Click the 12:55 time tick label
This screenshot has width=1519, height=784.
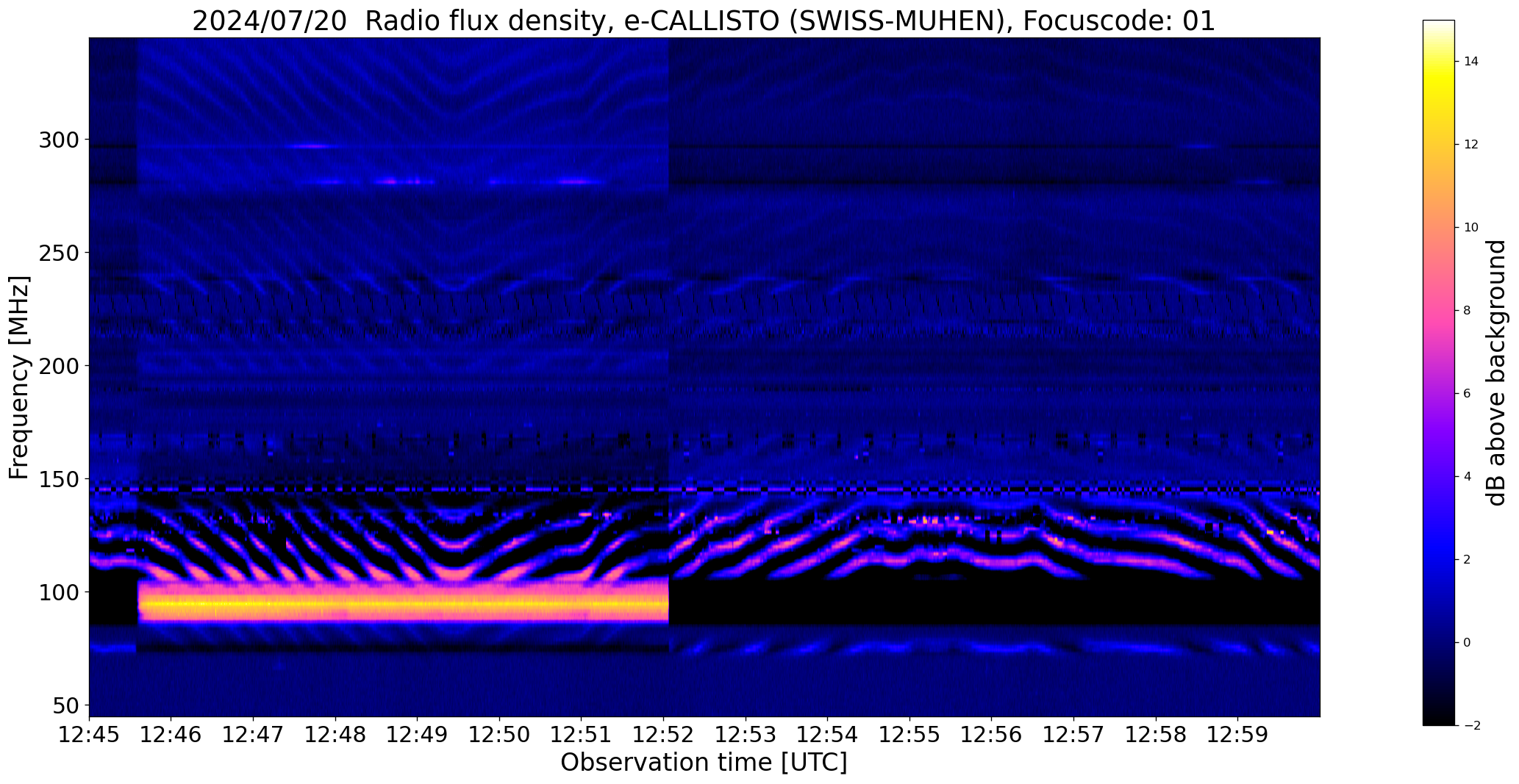tap(909, 734)
